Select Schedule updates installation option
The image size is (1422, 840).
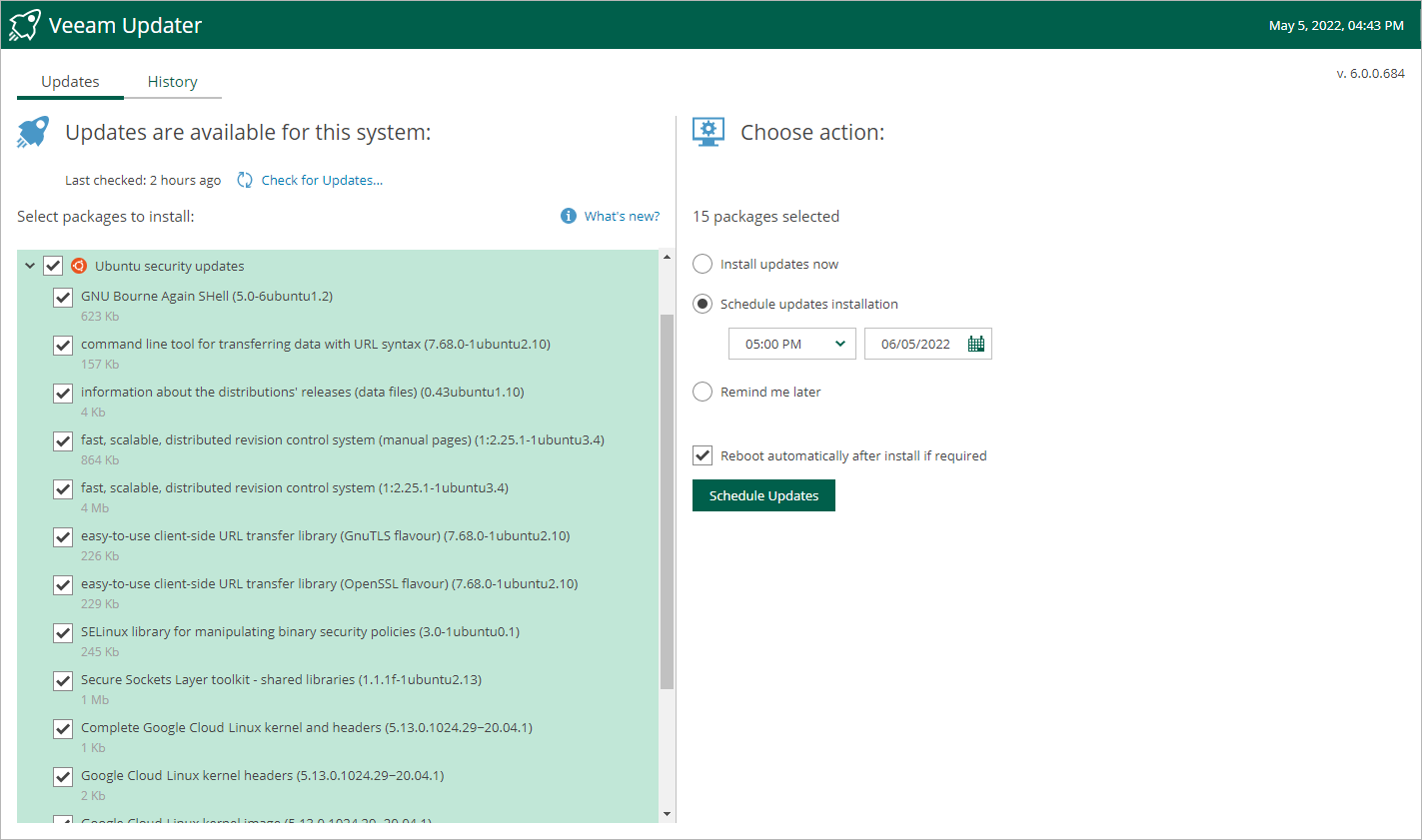tap(703, 304)
